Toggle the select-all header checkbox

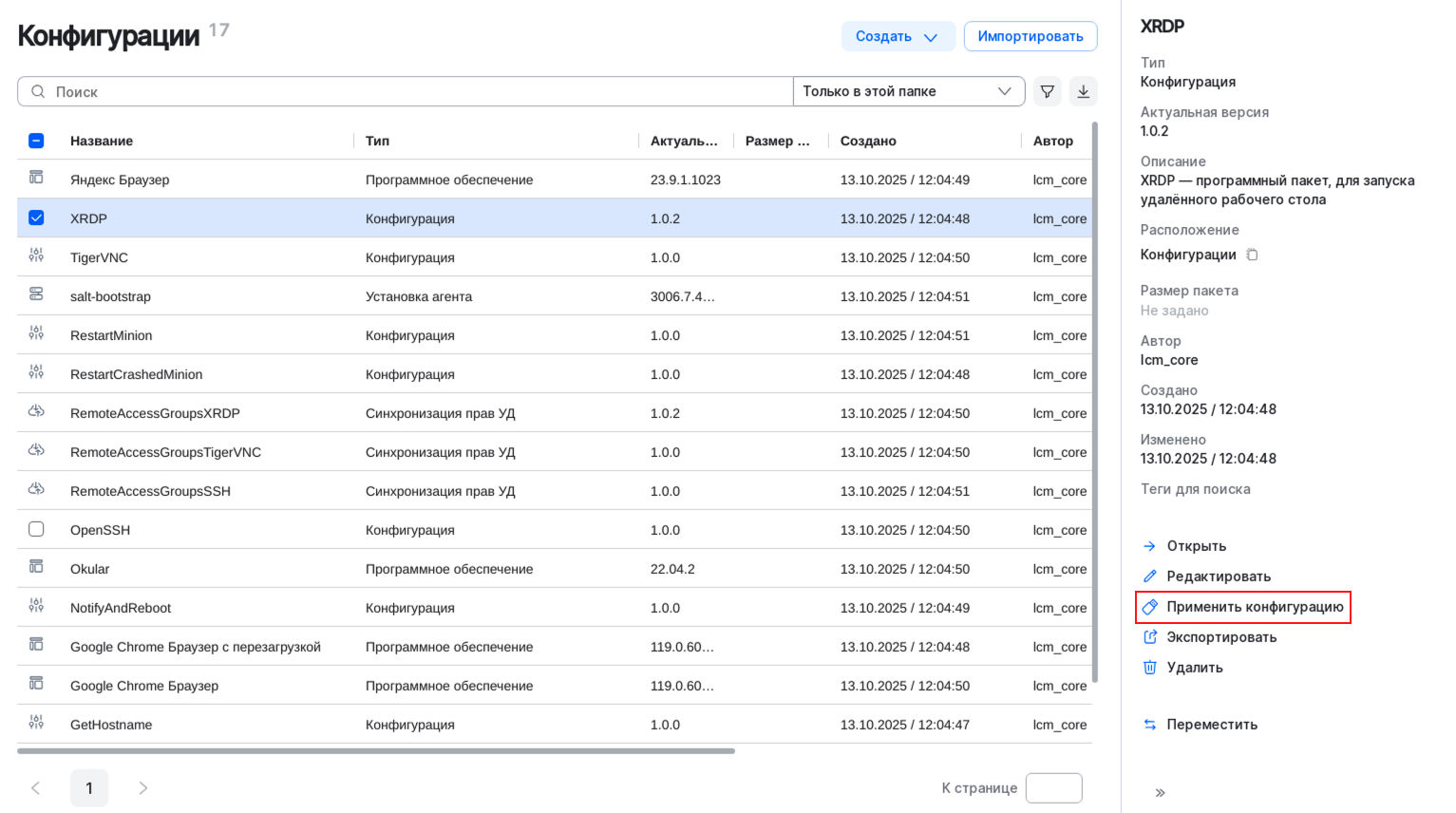[36, 141]
